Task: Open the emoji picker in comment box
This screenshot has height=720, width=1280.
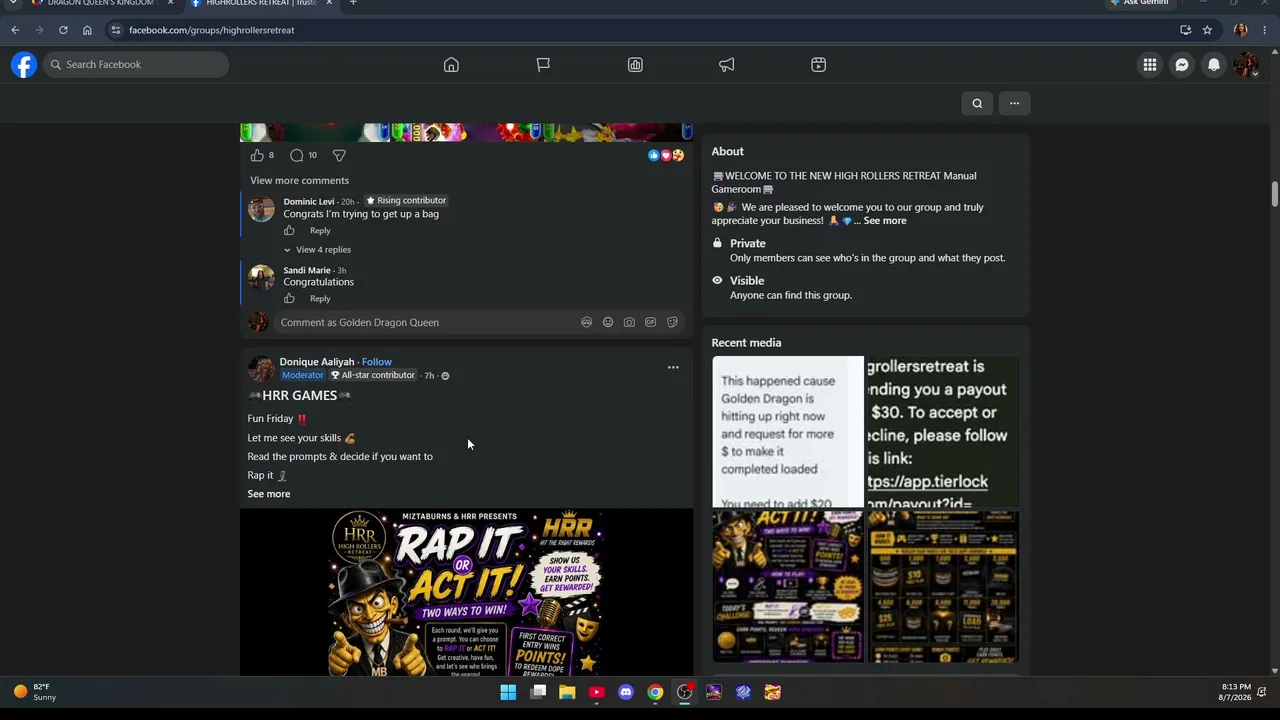Action: [608, 322]
